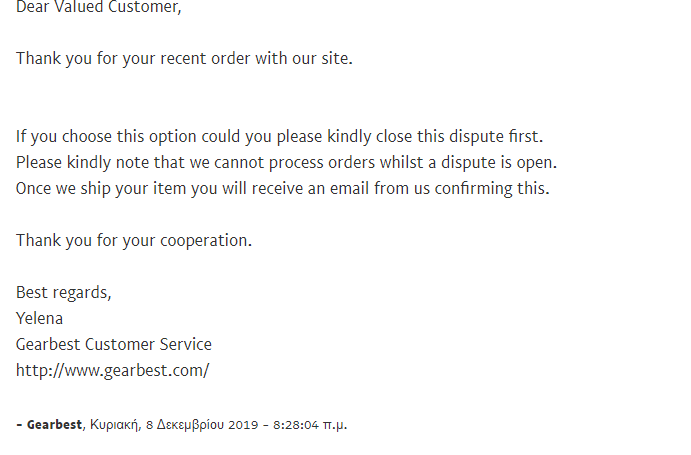This screenshot has width=691, height=455.
Task: Click the 'Please kindly note' sentence
Action: point(286,163)
